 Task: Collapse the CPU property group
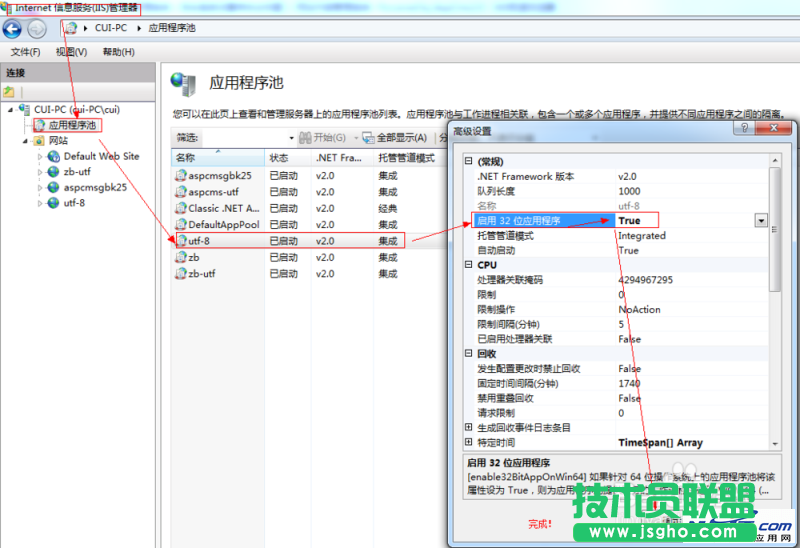tap(468, 265)
